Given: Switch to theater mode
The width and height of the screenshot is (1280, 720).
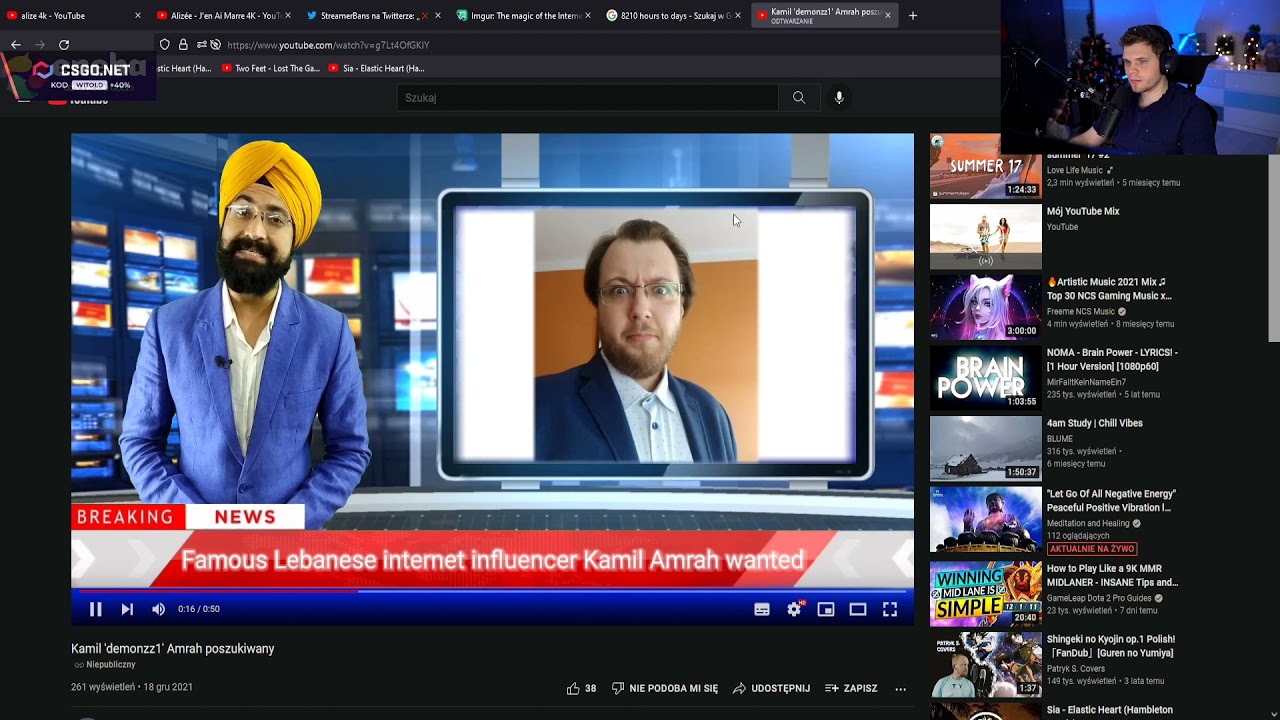Looking at the screenshot, I should (858, 609).
